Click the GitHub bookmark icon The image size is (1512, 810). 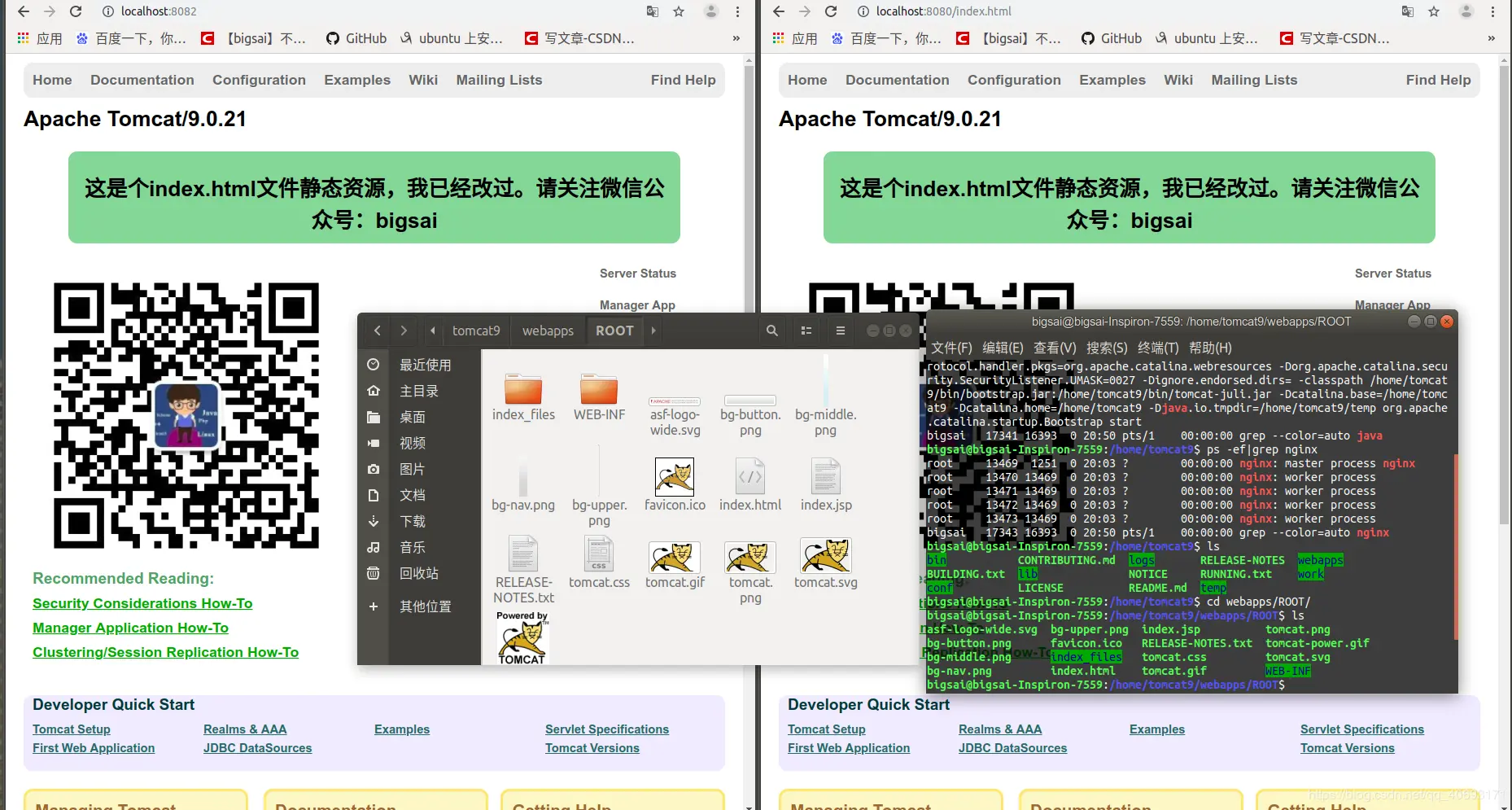pyautogui.click(x=333, y=38)
